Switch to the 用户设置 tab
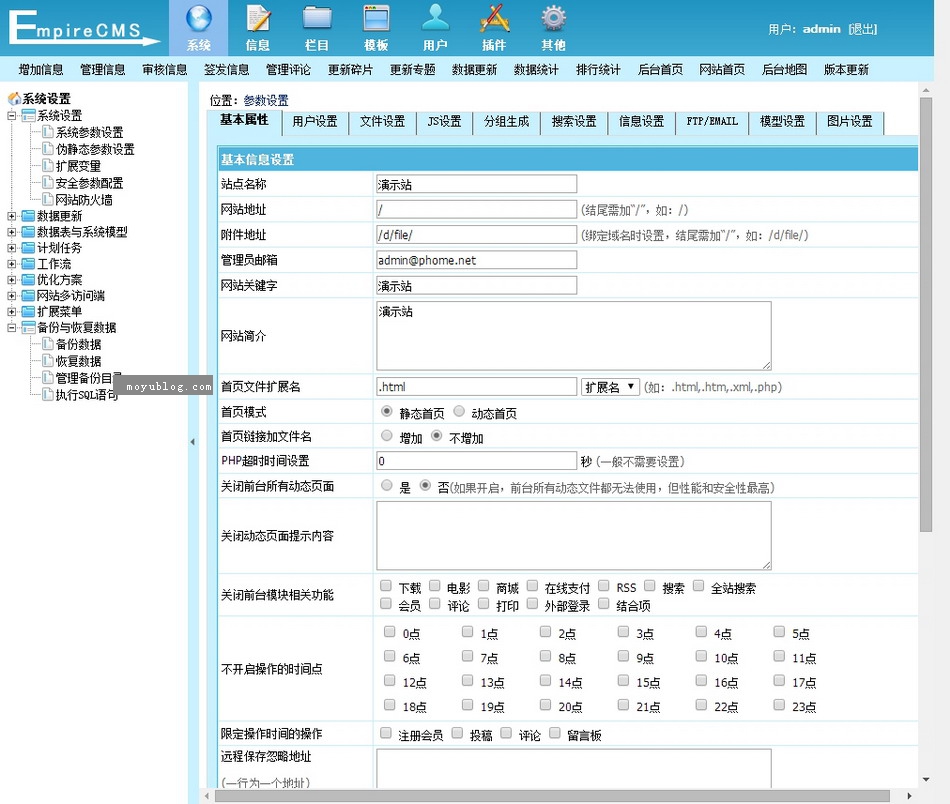 [x=315, y=122]
